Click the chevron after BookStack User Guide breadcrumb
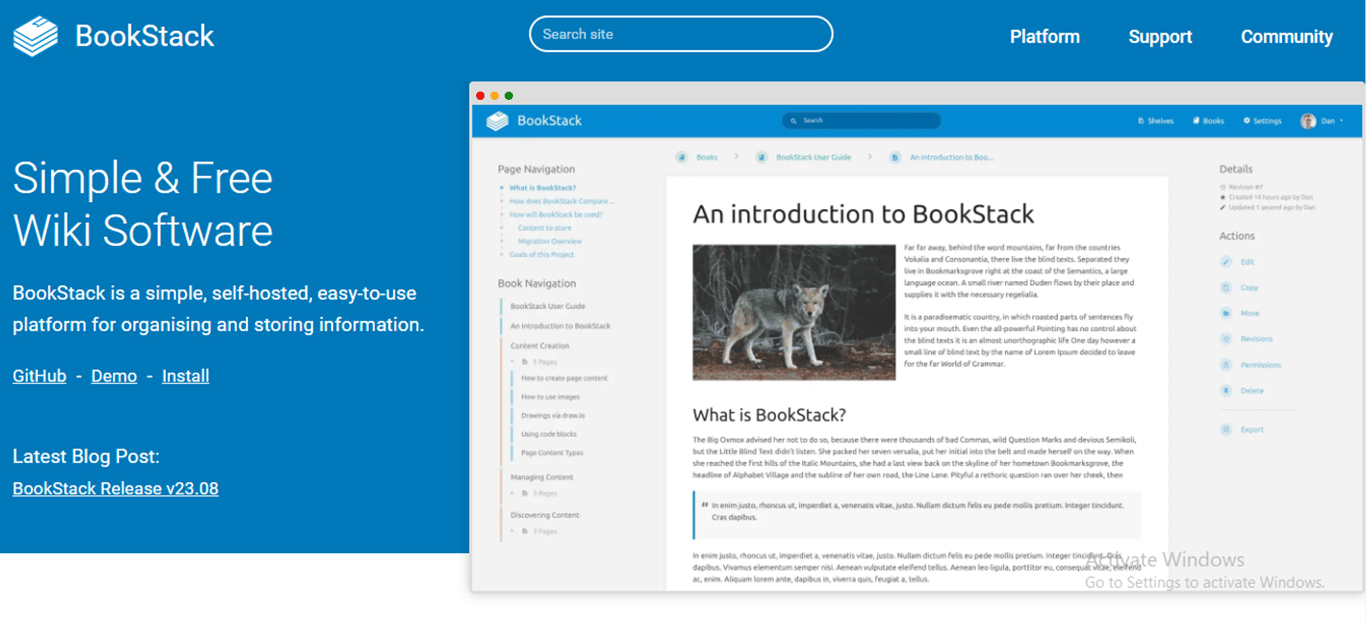 pyautogui.click(x=870, y=157)
